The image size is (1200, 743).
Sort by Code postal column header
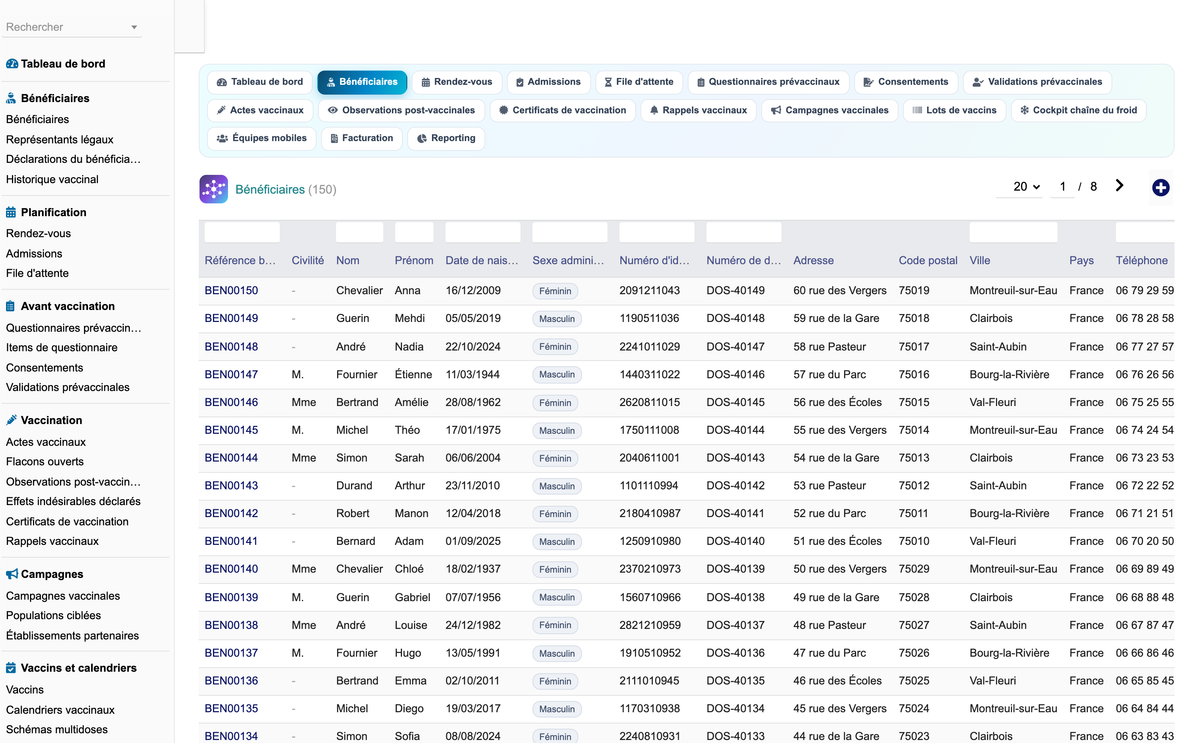[928, 260]
